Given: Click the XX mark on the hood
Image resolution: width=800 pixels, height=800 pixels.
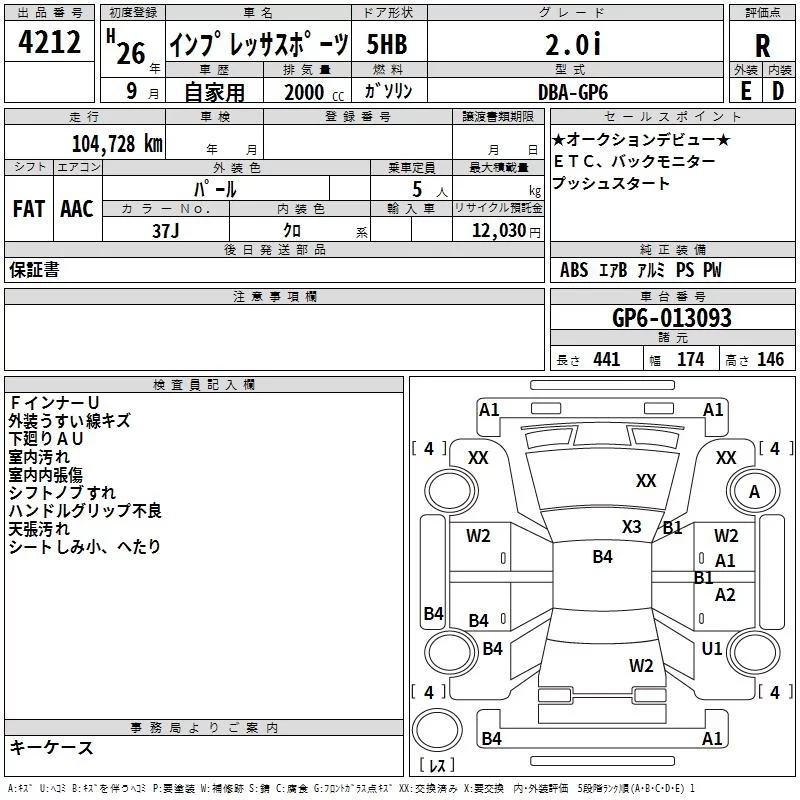Looking at the screenshot, I should 646,481.
